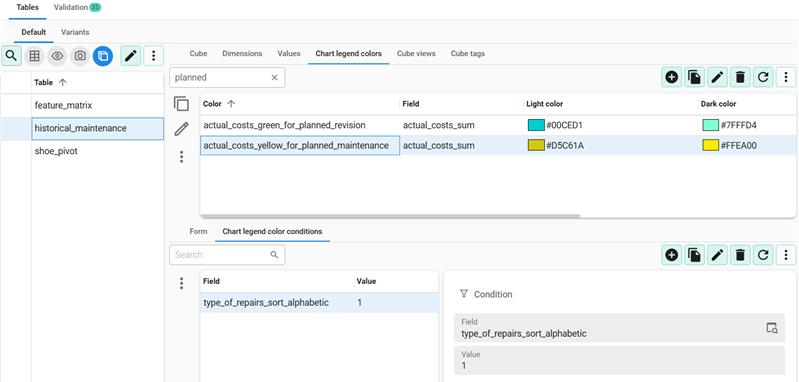Edit the selected color condition
This screenshot has width=799, height=382.
(x=717, y=255)
